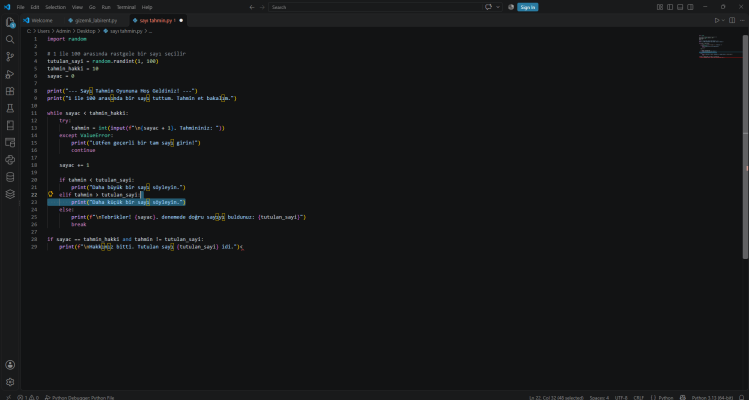Click the lightbulb code action on line 22
This screenshot has width=749, height=400.
(50, 194)
